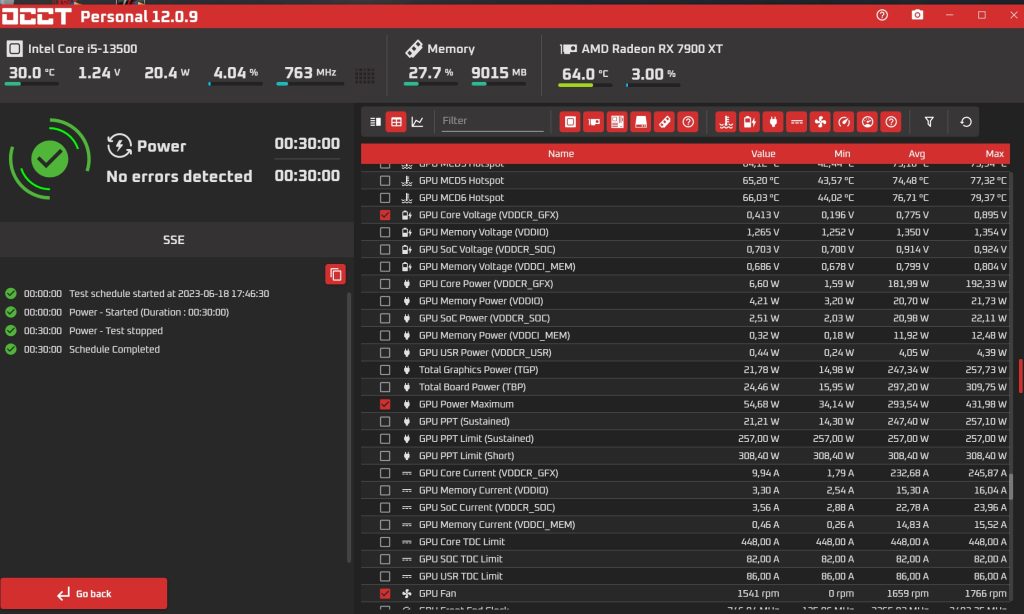Click the dotted grid icon beside CPU stats
The width and height of the screenshot is (1024, 614).
click(364, 76)
